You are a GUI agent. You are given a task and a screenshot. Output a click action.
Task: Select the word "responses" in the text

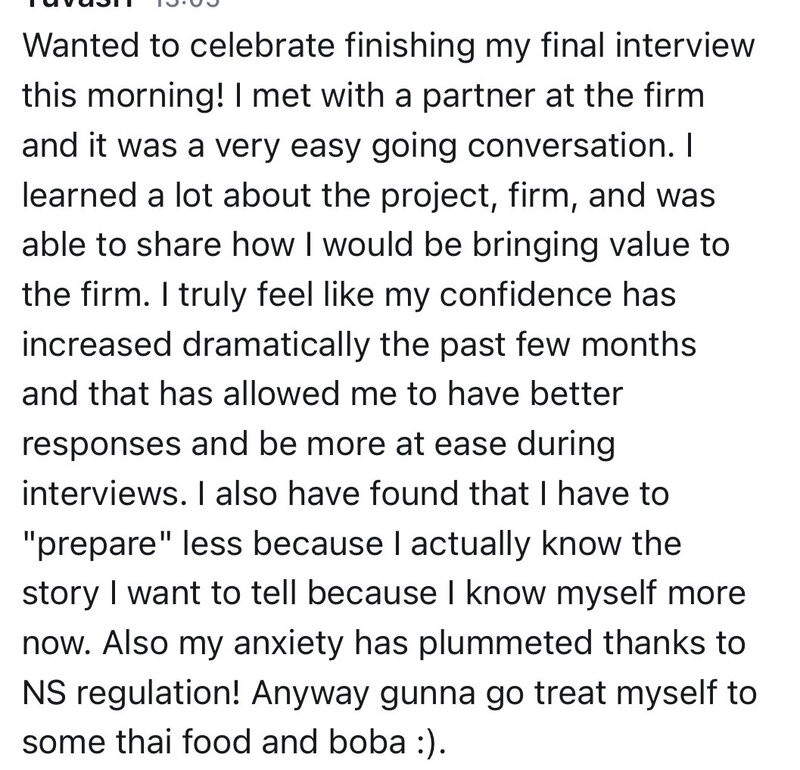pyautogui.click(x=102, y=444)
